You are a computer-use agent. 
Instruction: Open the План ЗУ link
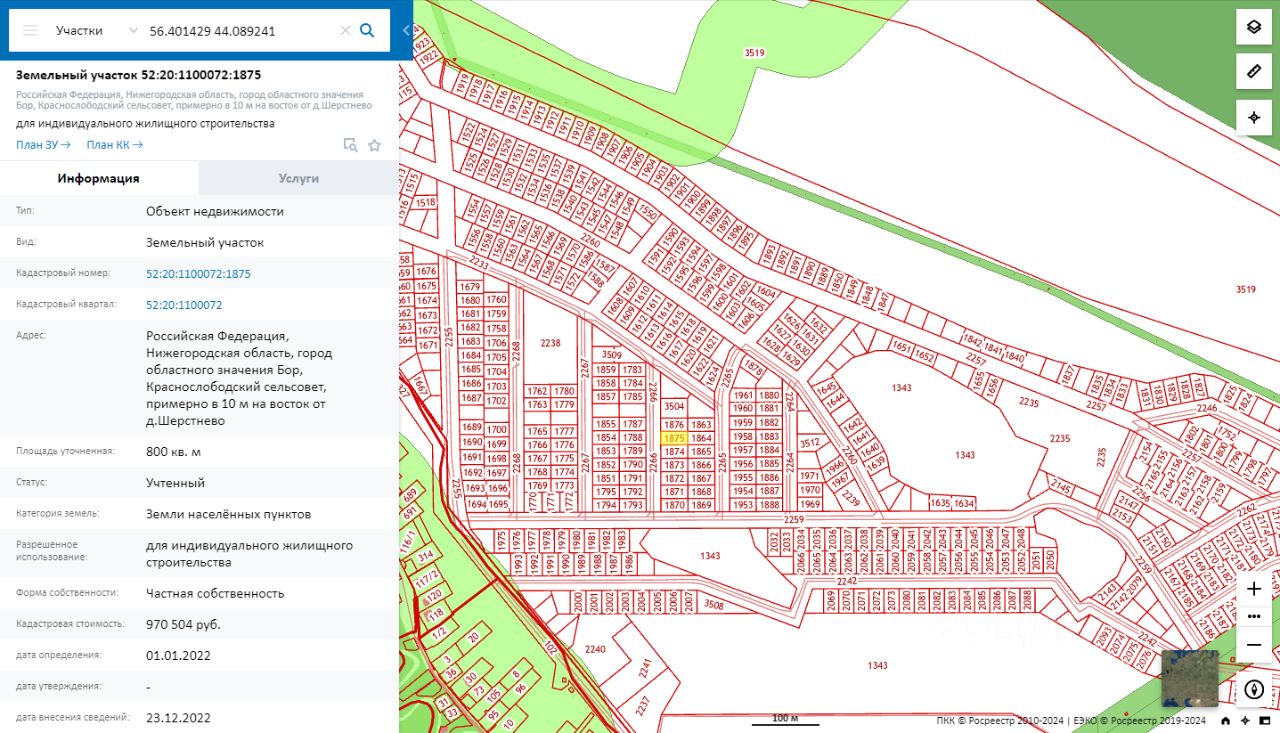43,145
